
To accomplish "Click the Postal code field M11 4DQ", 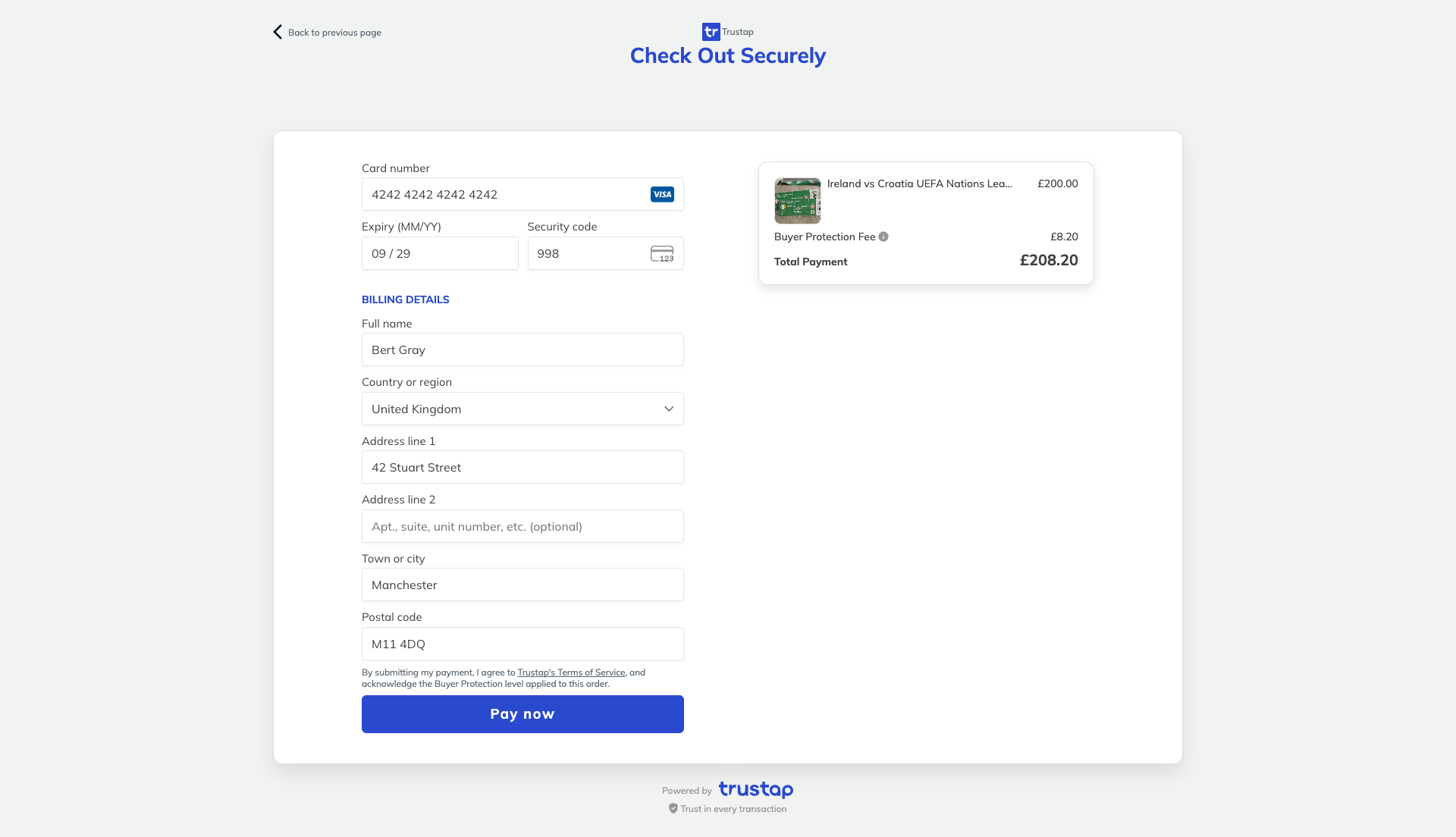I will (522, 644).
